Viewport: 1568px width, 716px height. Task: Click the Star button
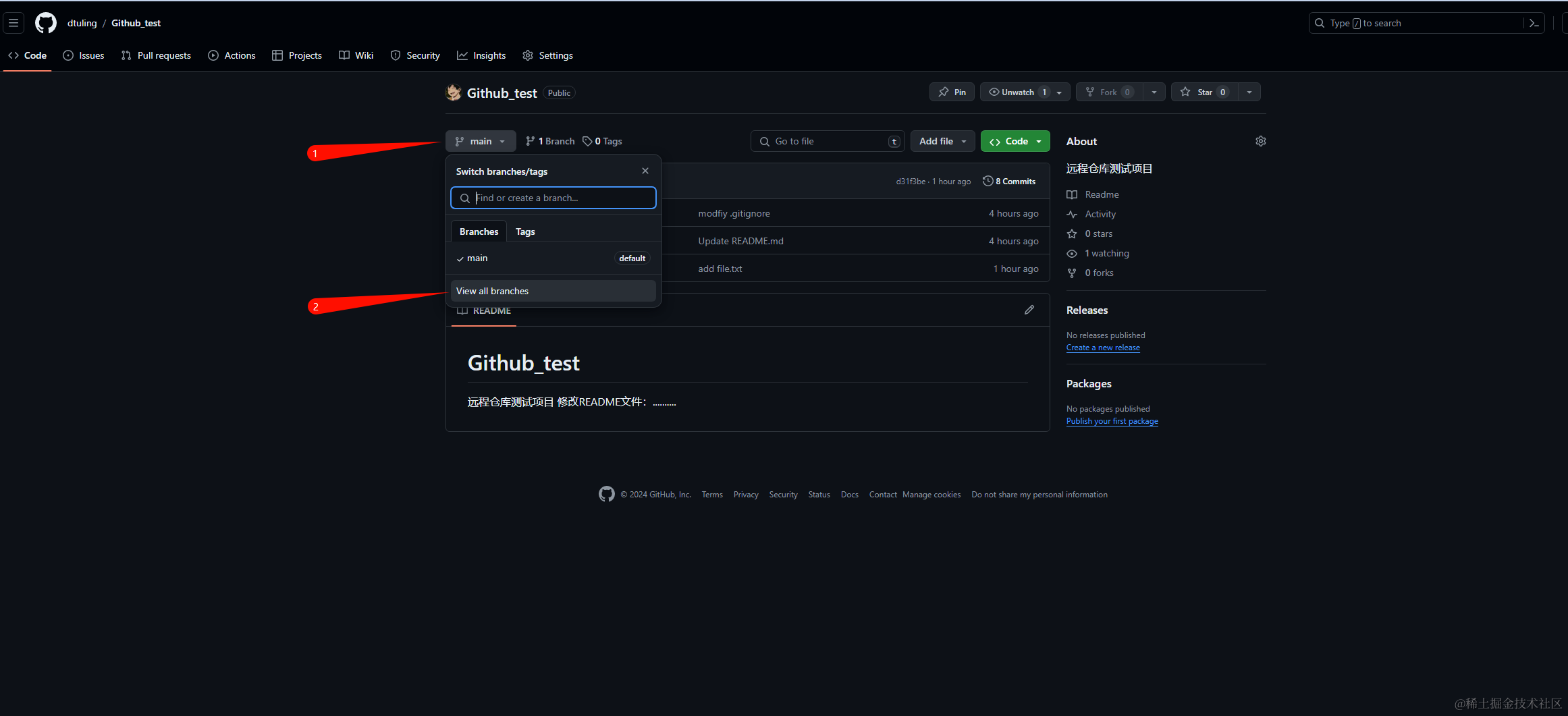tap(1205, 92)
